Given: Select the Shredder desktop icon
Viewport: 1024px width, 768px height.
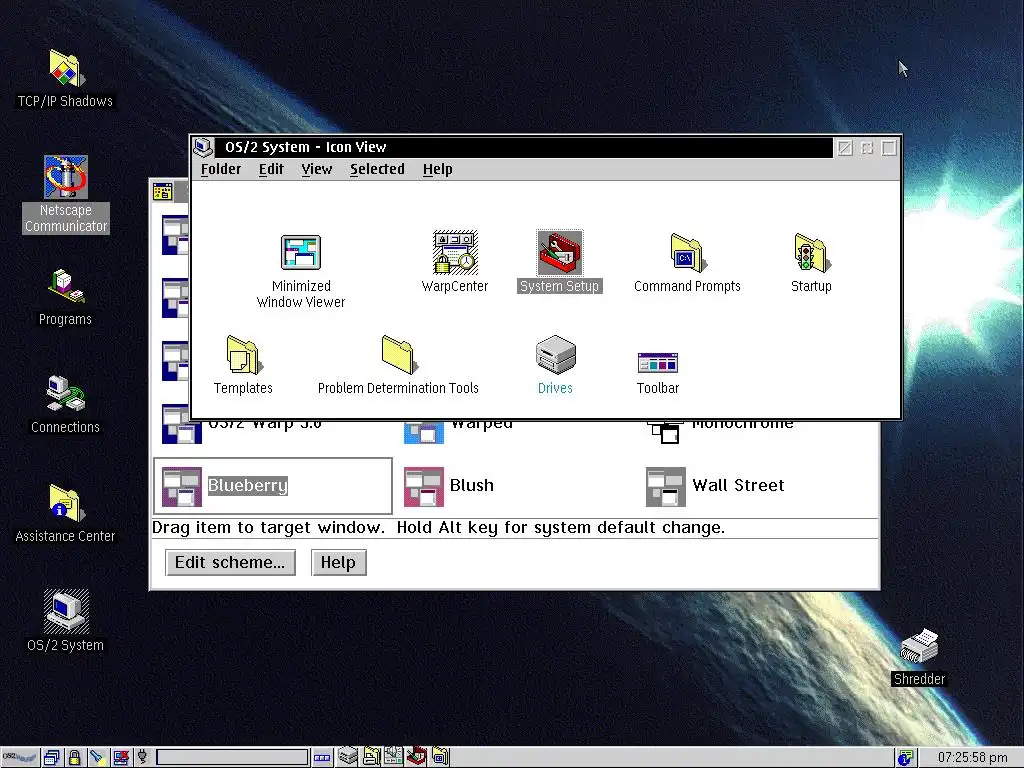Looking at the screenshot, I should point(920,647).
